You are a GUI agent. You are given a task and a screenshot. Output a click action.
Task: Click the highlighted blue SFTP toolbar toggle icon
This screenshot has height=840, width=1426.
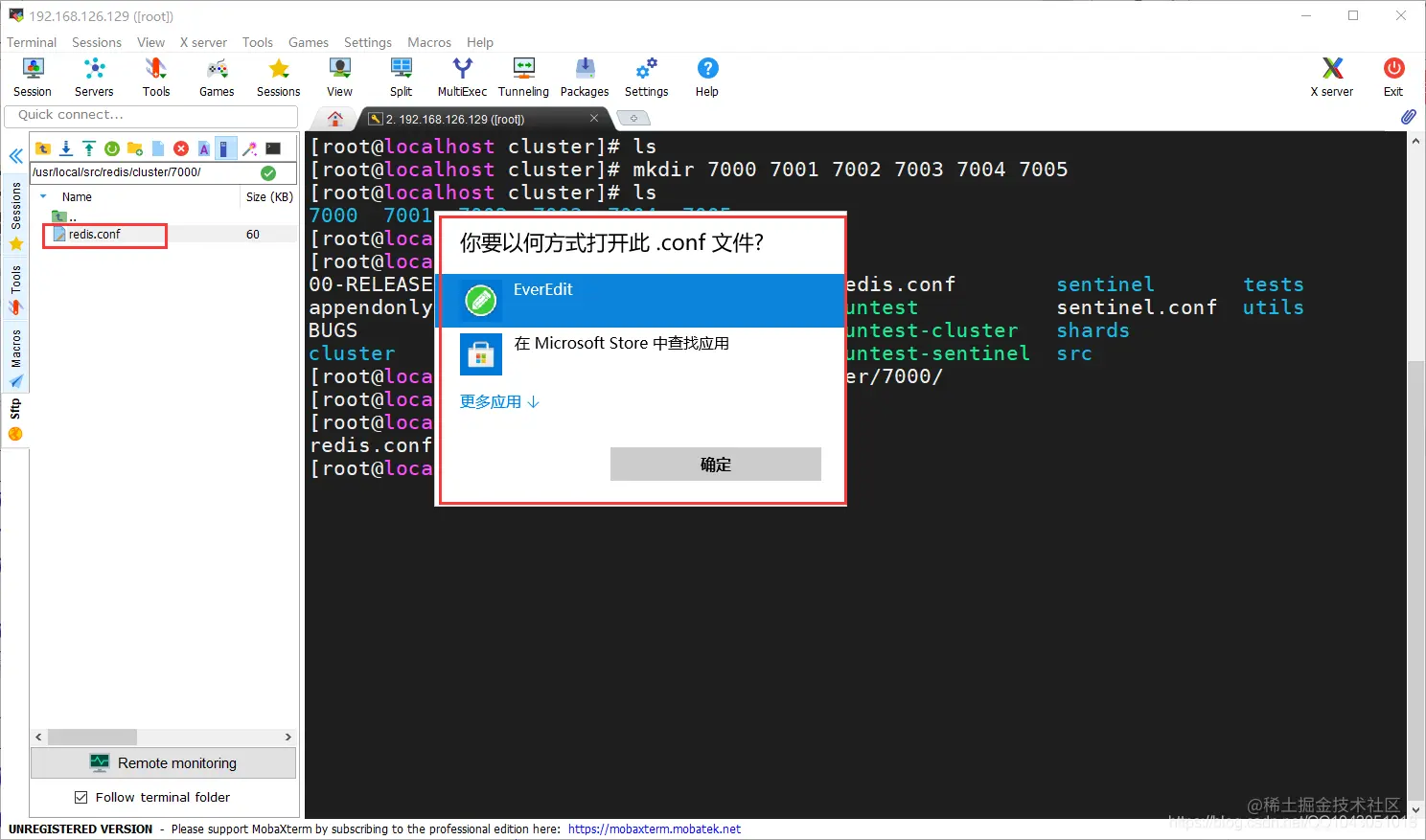coord(224,148)
